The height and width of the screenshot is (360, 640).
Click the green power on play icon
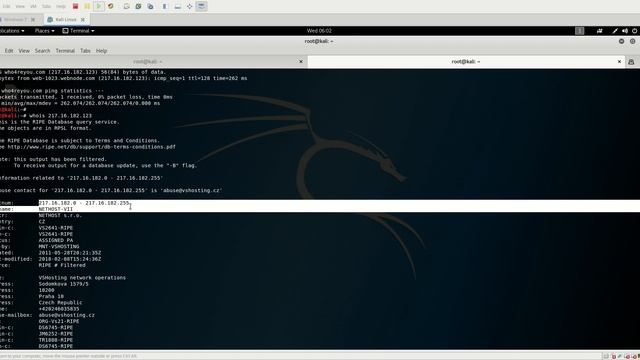[98, 6]
